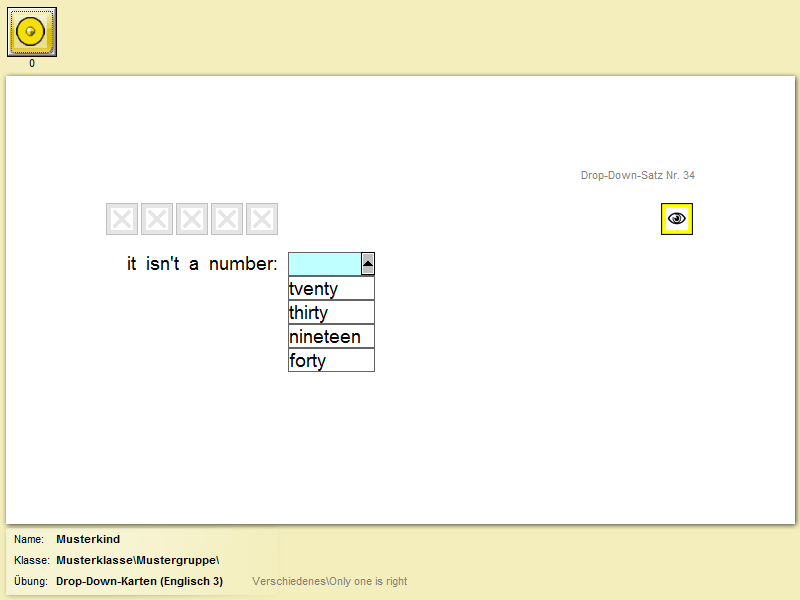Click the fifth crossed-out result box
The height and width of the screenshot is (600, 800).
[x=262, y=219]
